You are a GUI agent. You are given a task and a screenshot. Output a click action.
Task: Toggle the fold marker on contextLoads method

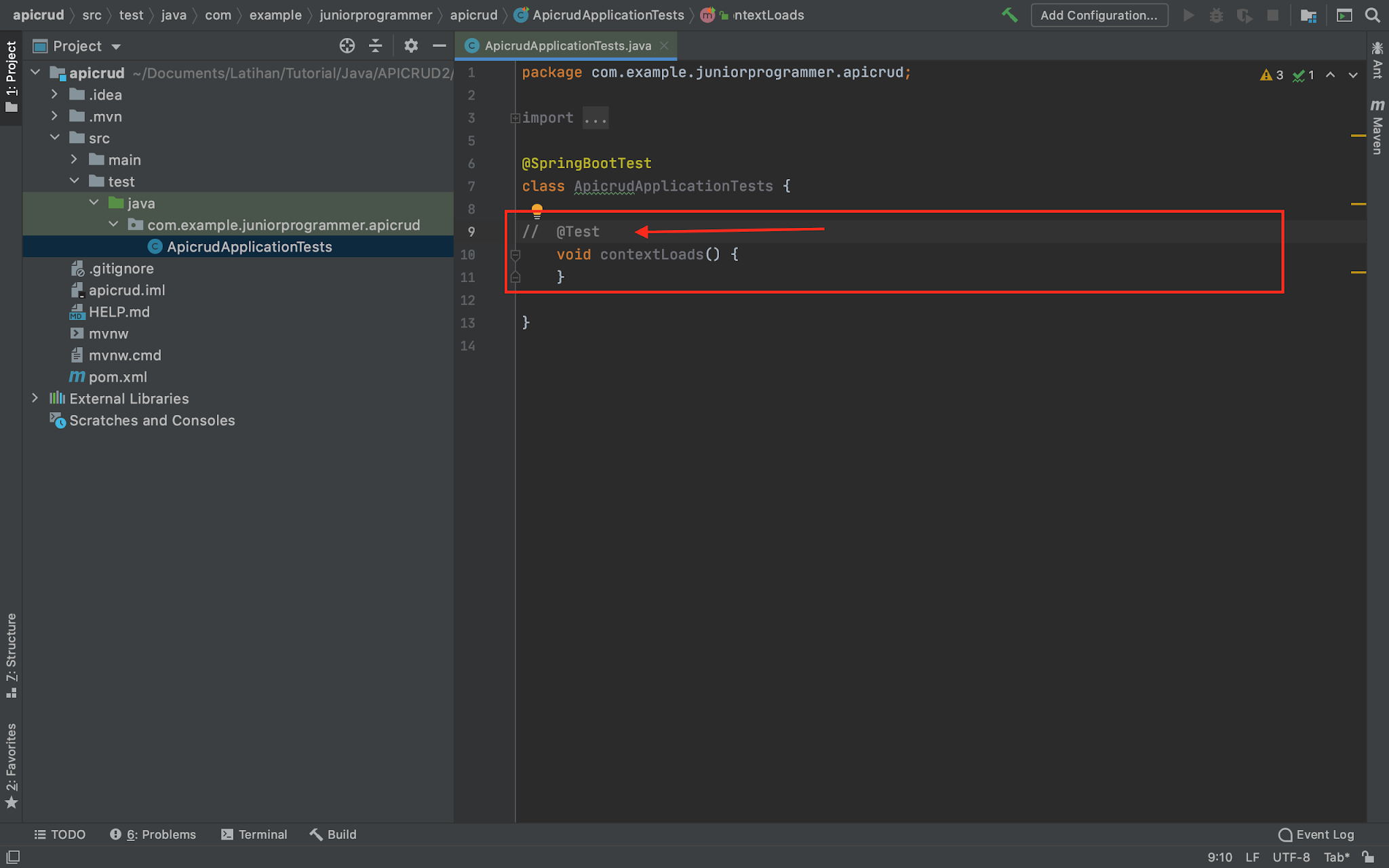pos(515,255)
